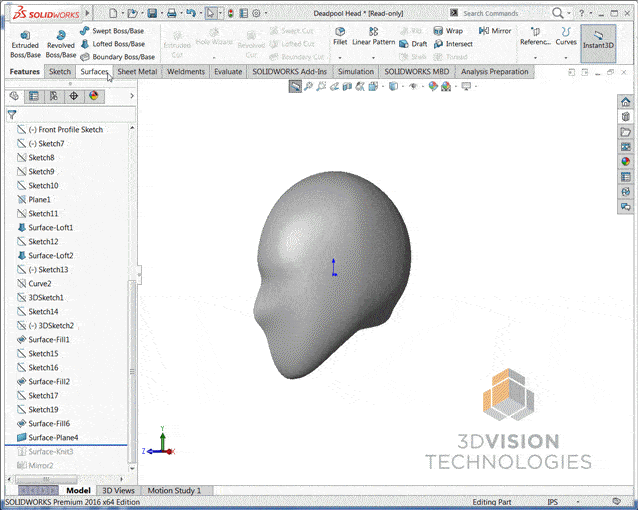Click the Rebuild traffic light icon

tap(231, 13)
